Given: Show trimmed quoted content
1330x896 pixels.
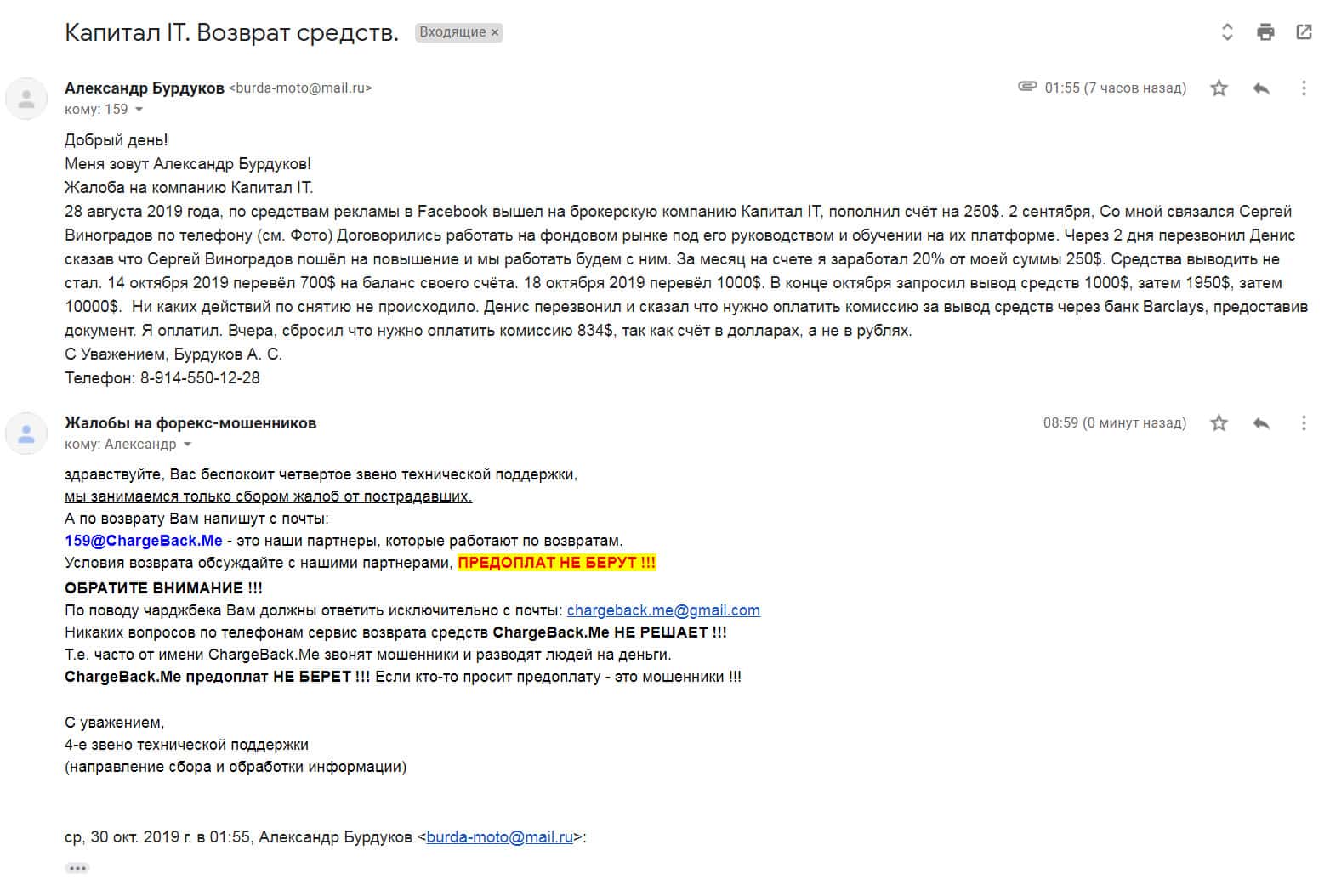Looking at the screenshot, I should pyautogui.click(x=77, y=868).
